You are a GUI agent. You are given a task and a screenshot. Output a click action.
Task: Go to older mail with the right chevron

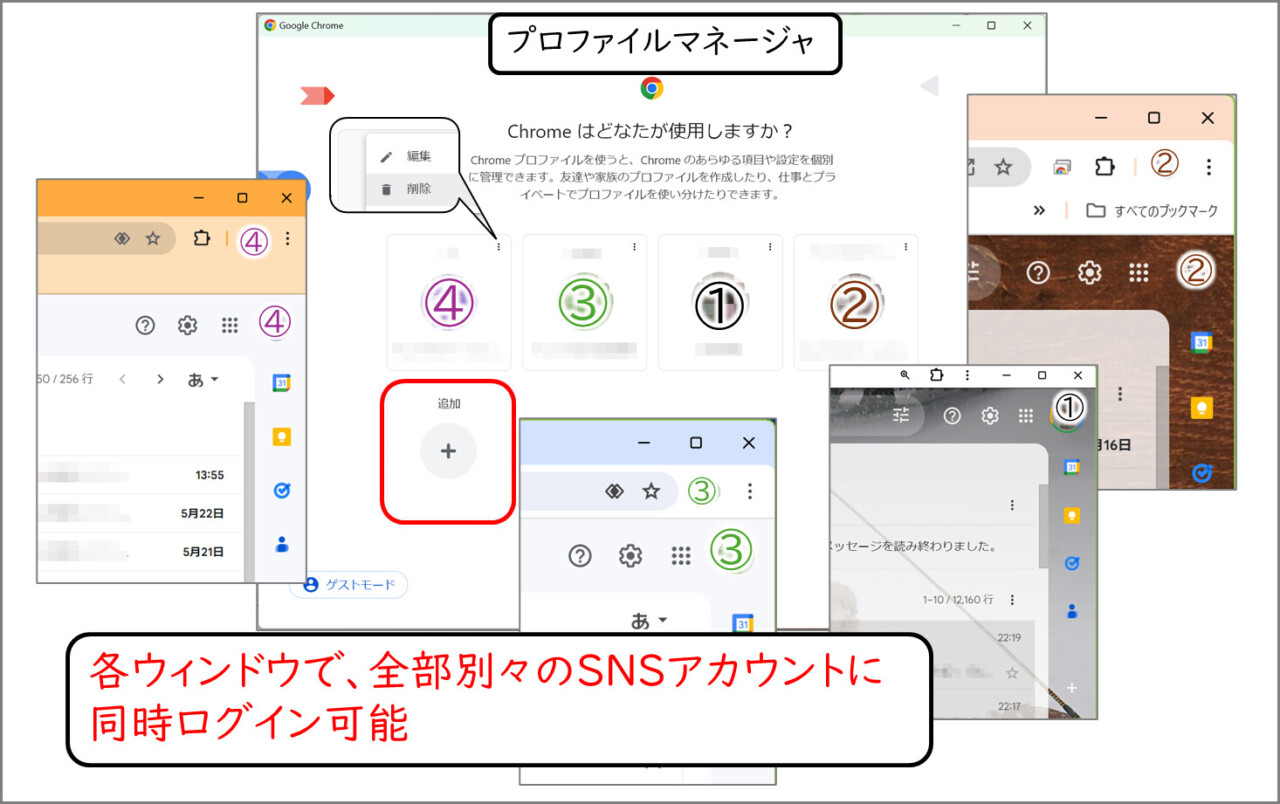click(x=160, y=379)
